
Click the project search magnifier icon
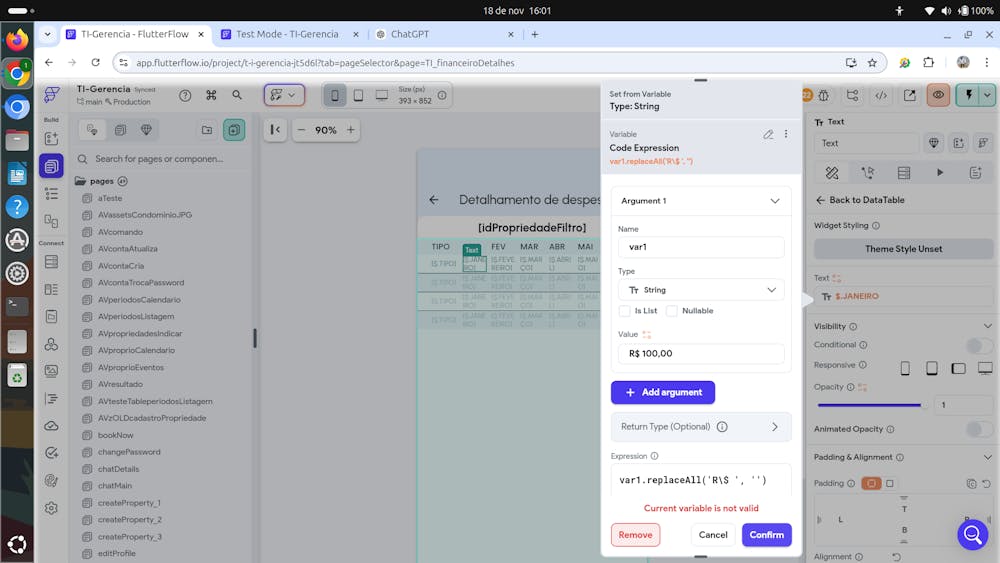tap(237, 95)
